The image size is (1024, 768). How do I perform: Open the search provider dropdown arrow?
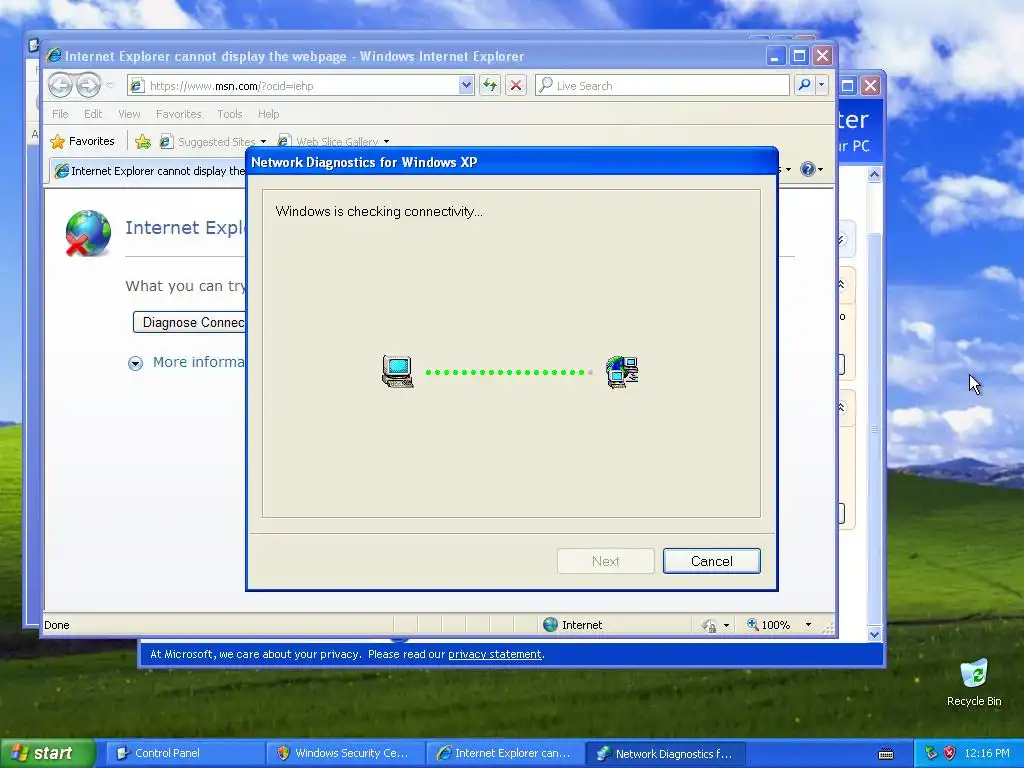(x=822, y=86)
